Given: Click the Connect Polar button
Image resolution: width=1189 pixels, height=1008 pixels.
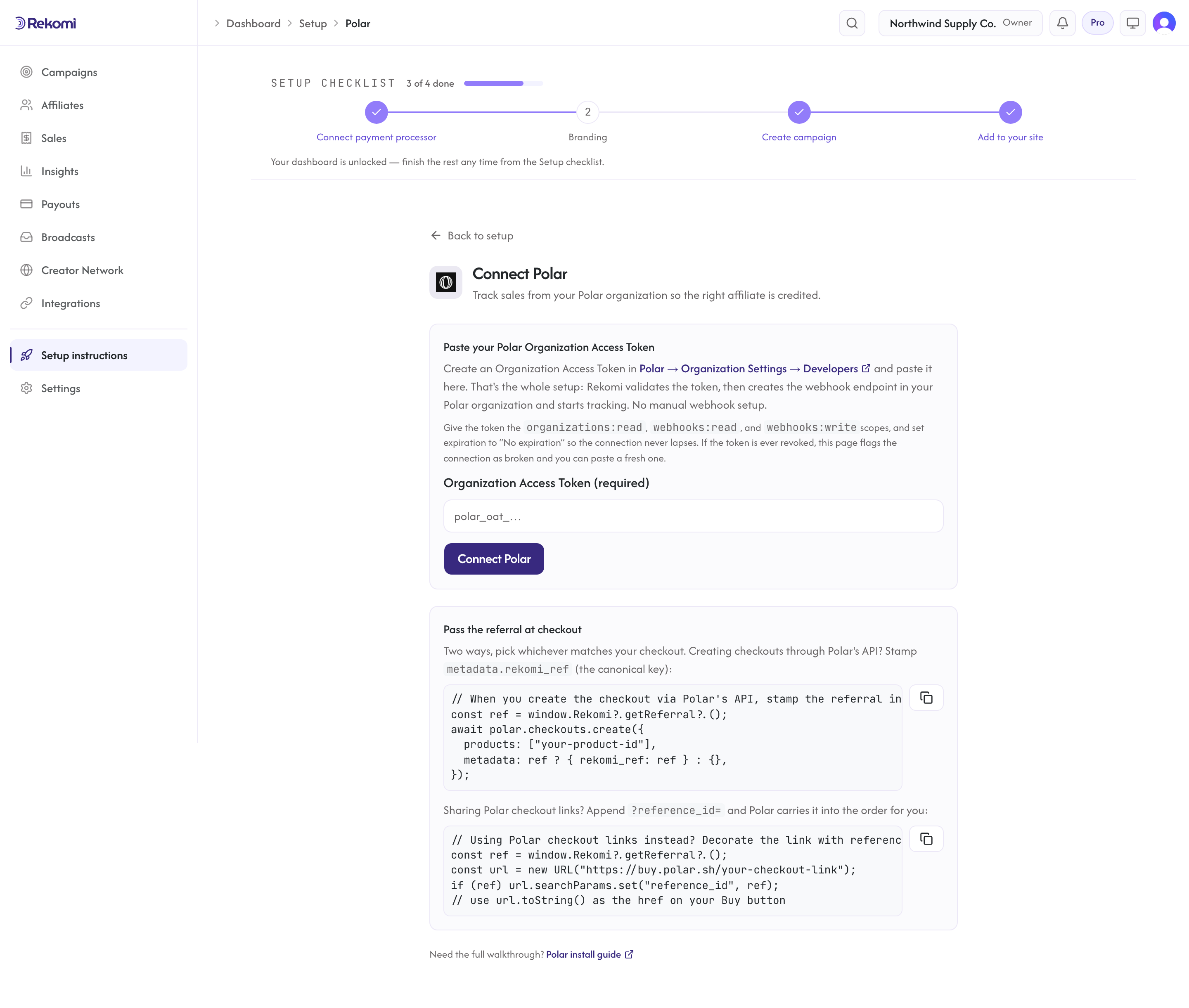Looking at the screenshot, I should (x=494, y=559).
